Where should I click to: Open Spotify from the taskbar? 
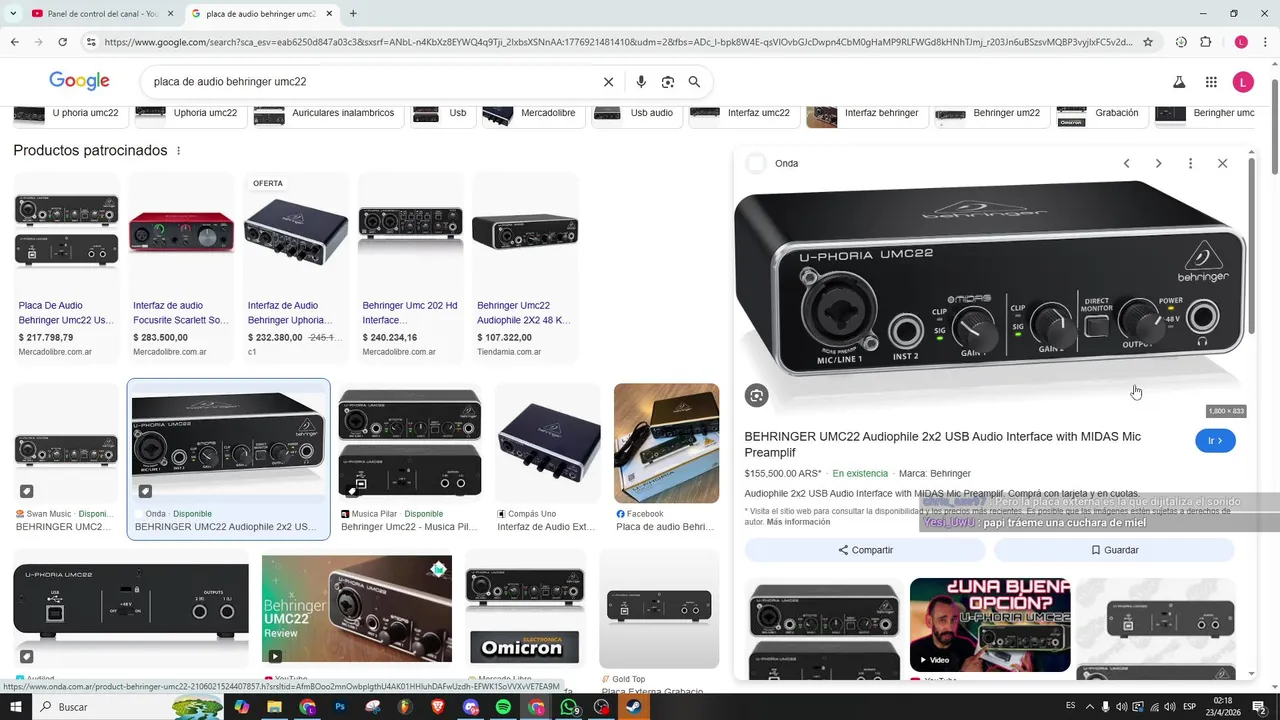click(503, 707)
